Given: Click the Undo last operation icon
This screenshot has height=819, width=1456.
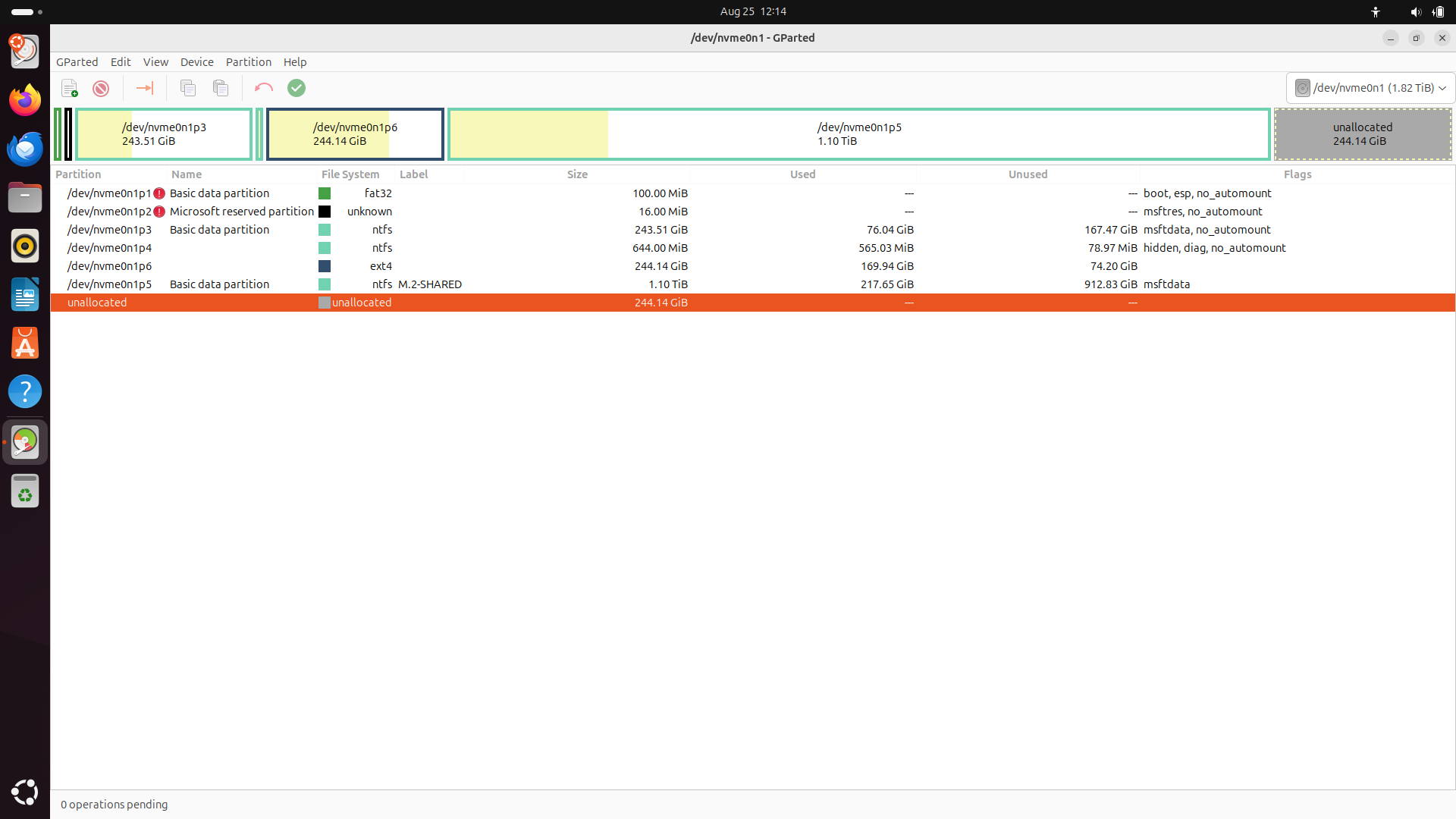Looking at the screenshot, I should click(263, 89).
